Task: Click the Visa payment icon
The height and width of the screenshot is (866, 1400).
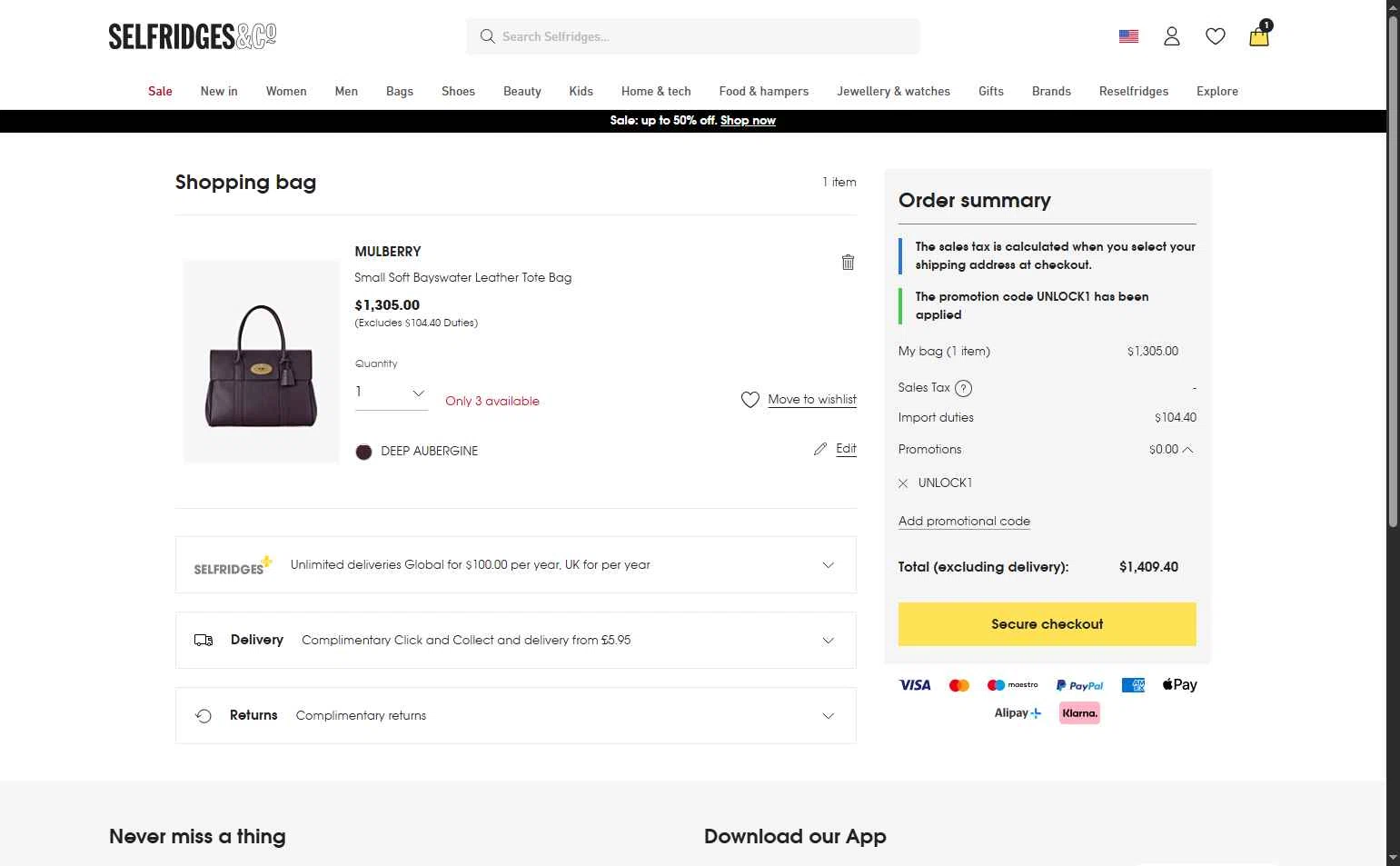Action: [915, 685]
